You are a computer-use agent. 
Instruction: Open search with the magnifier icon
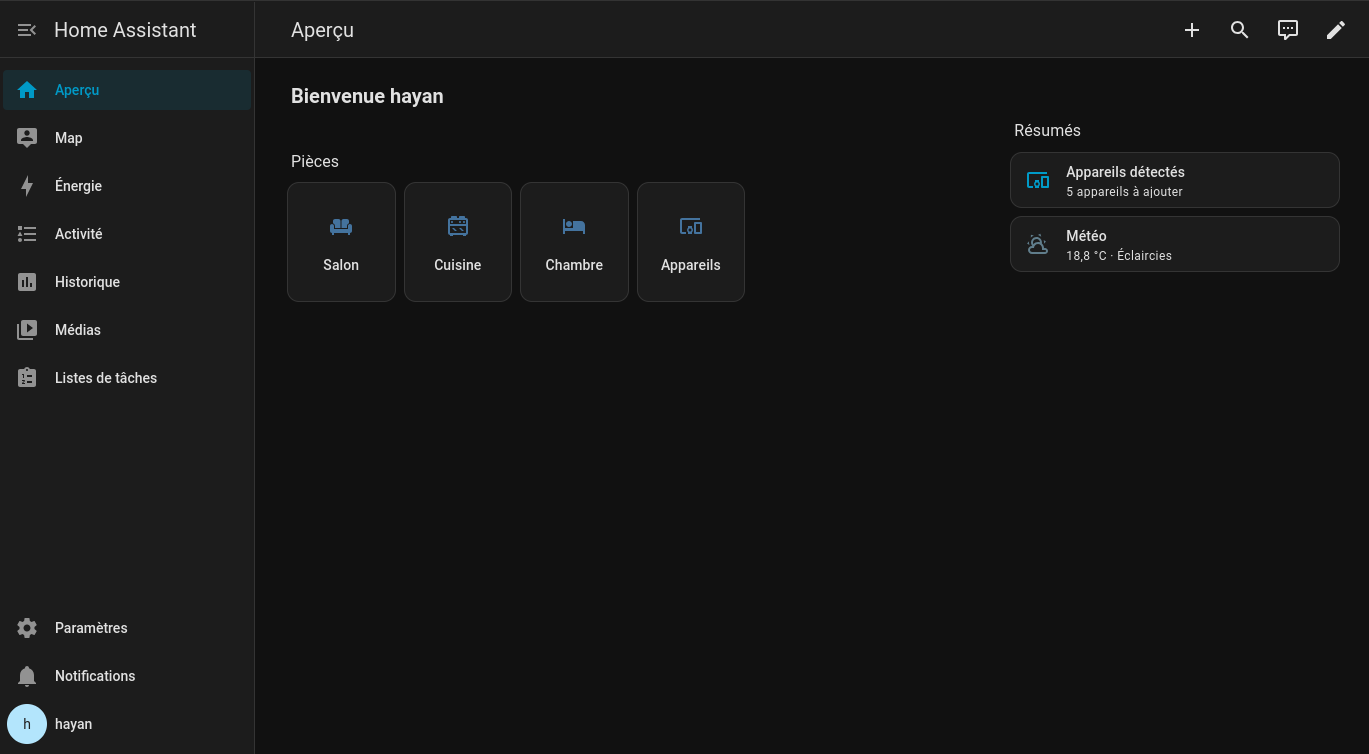click(x=1239, y=30)
